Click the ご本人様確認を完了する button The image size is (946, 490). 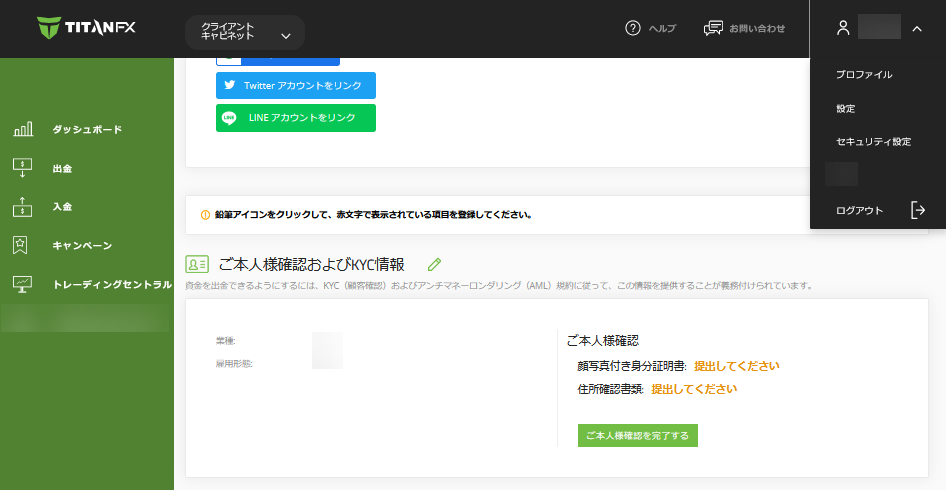[x=637, y=436]
